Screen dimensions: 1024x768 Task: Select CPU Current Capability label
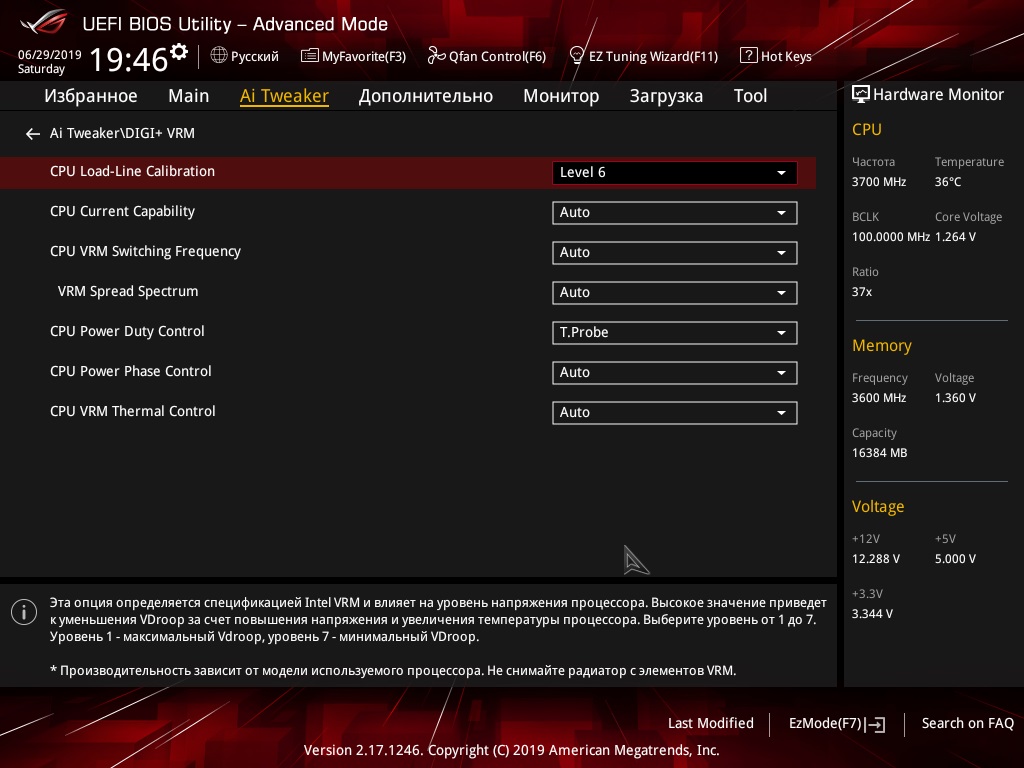123,212
